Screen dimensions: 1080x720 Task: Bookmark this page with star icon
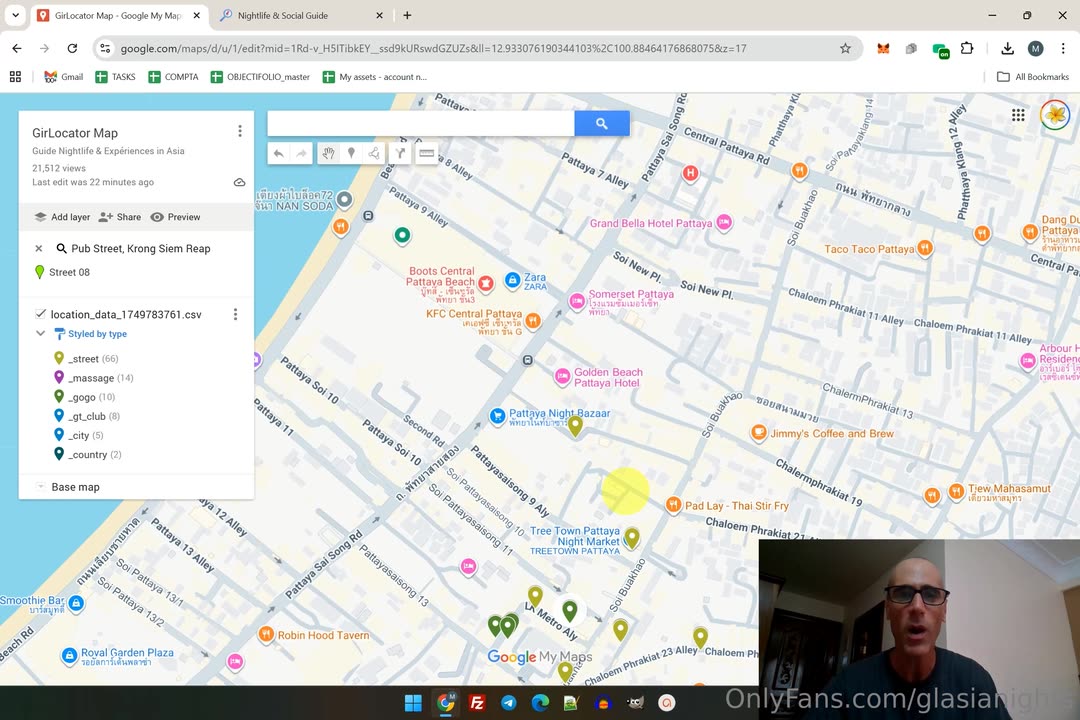click(845, 48)
